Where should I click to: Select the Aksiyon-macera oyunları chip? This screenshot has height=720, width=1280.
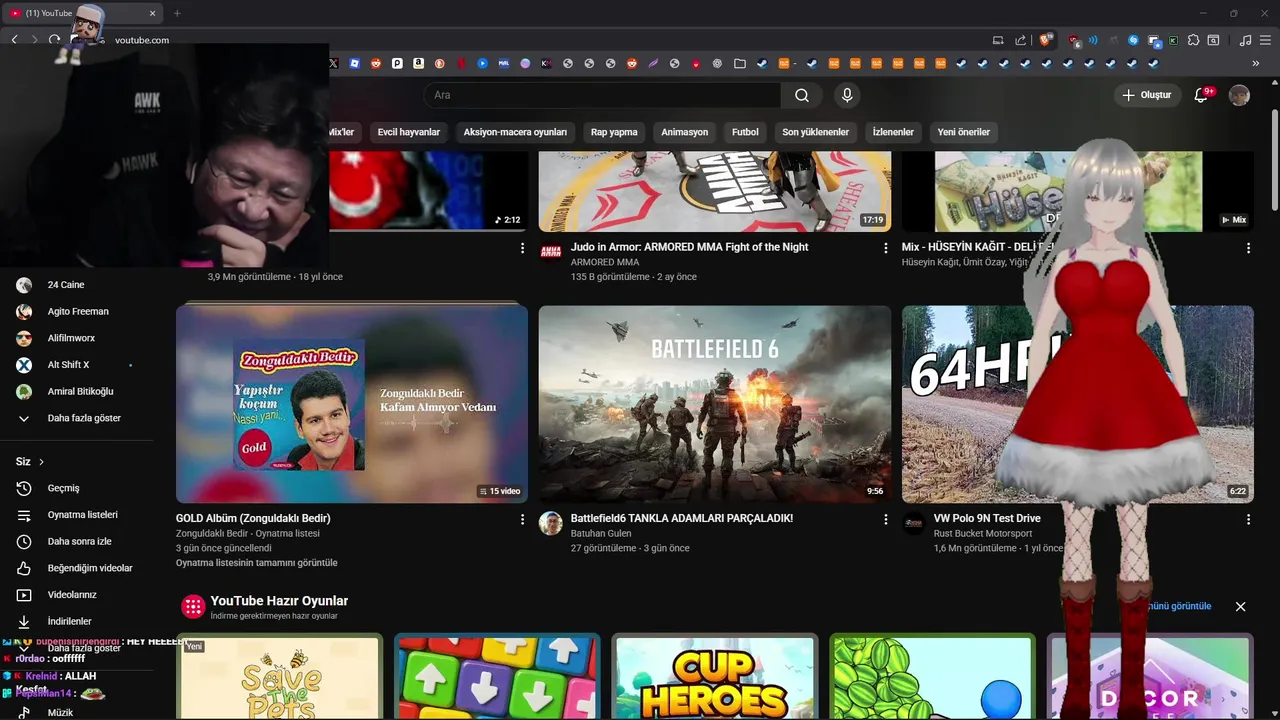point(515,132)
